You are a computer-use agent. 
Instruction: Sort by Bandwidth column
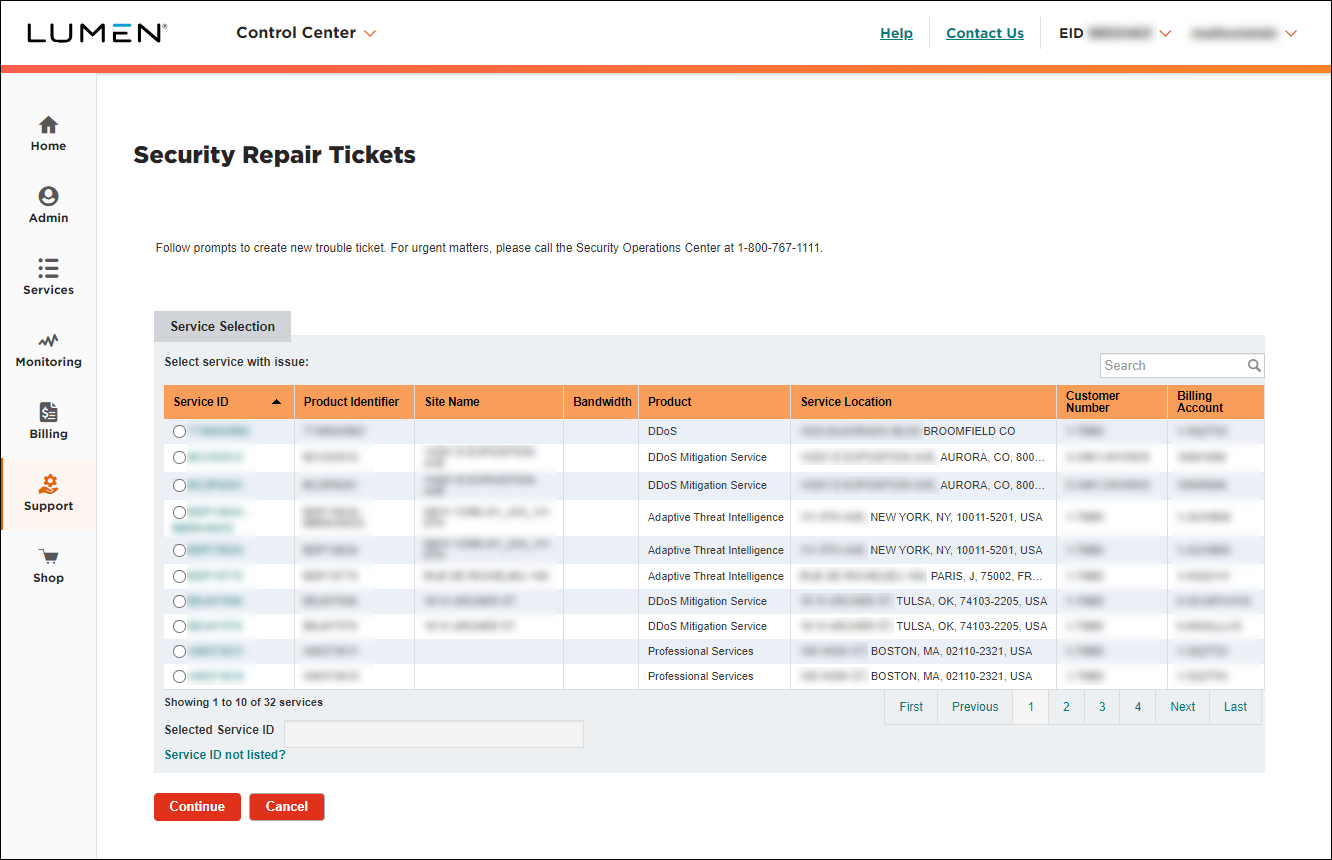602,402
